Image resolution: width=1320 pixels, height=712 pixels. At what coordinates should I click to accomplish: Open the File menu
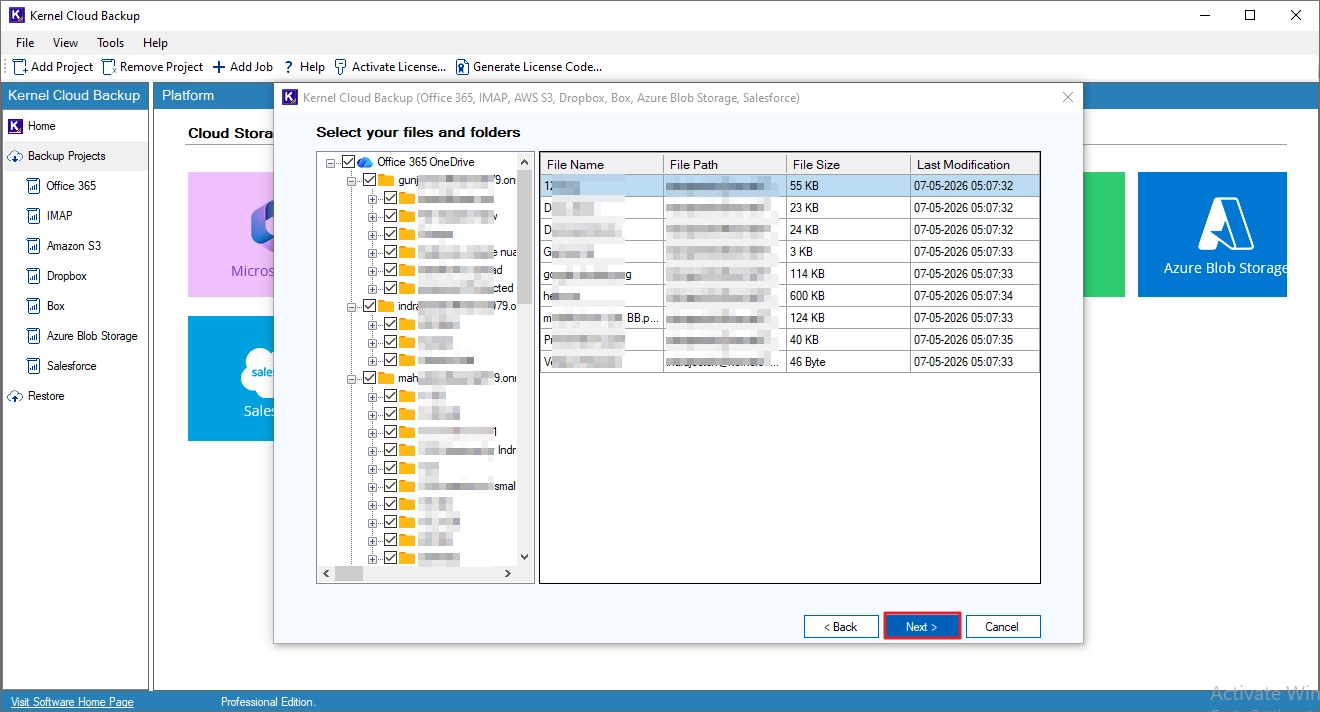(x=25, y=43)
